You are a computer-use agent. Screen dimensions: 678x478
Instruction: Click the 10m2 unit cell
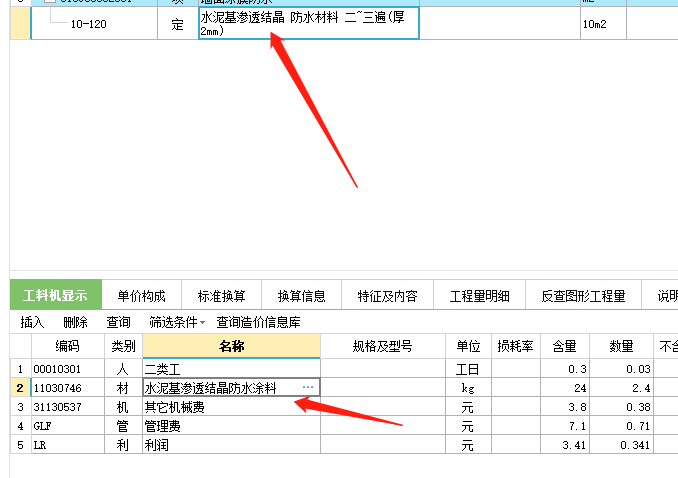click(603, 24)
